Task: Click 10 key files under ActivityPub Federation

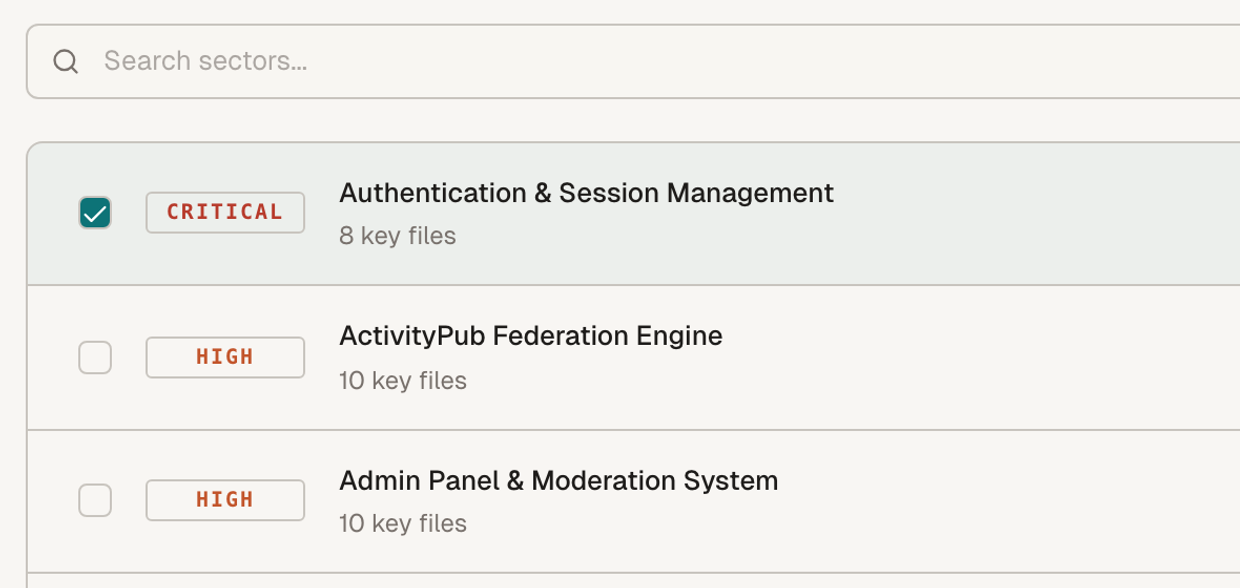Action: (x=403, y=381)
